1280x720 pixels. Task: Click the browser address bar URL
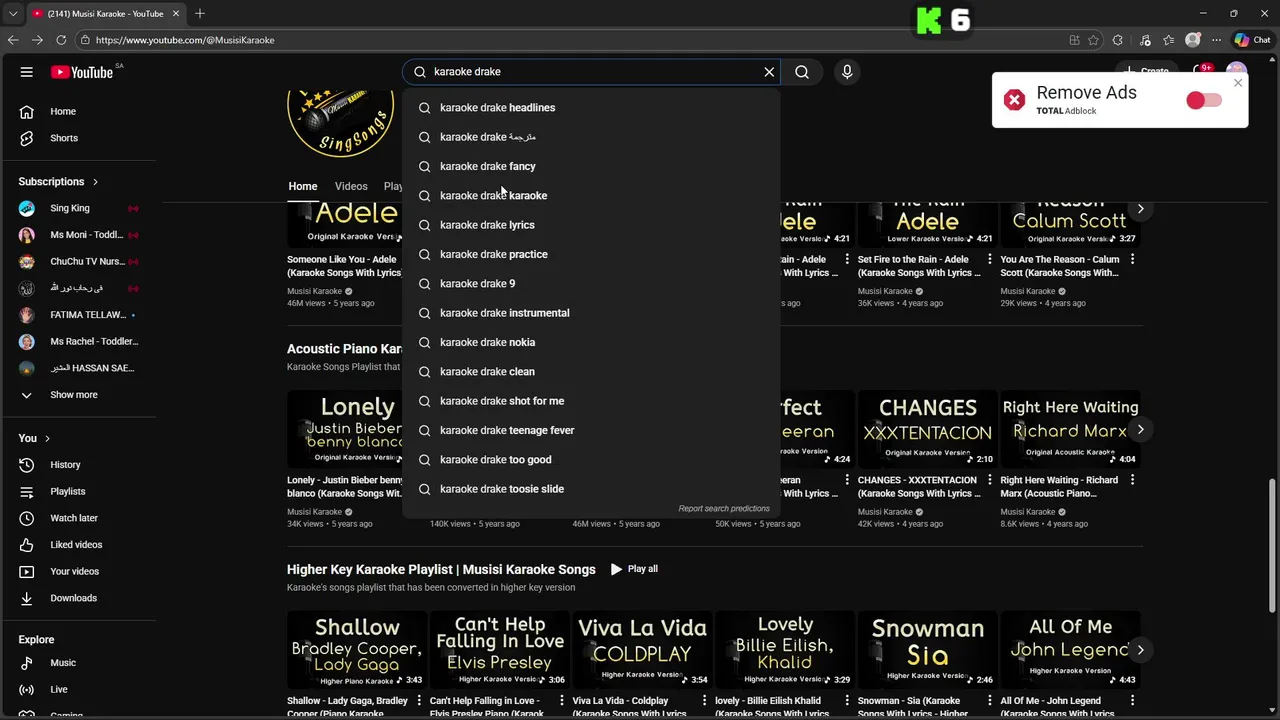coord(185,40)
